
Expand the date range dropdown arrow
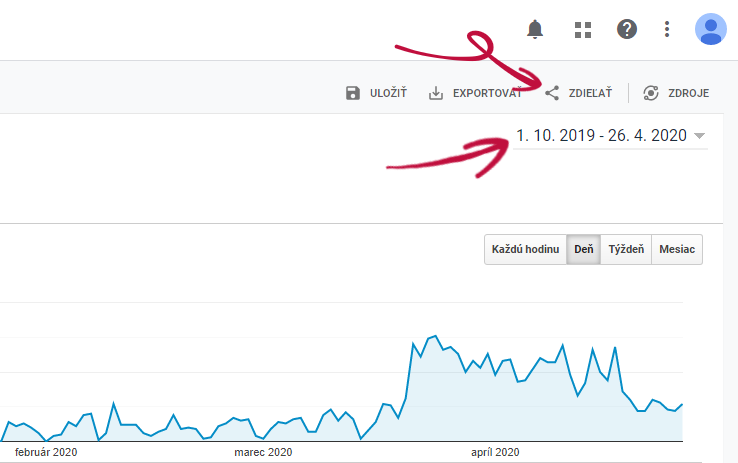pos(699,136)
